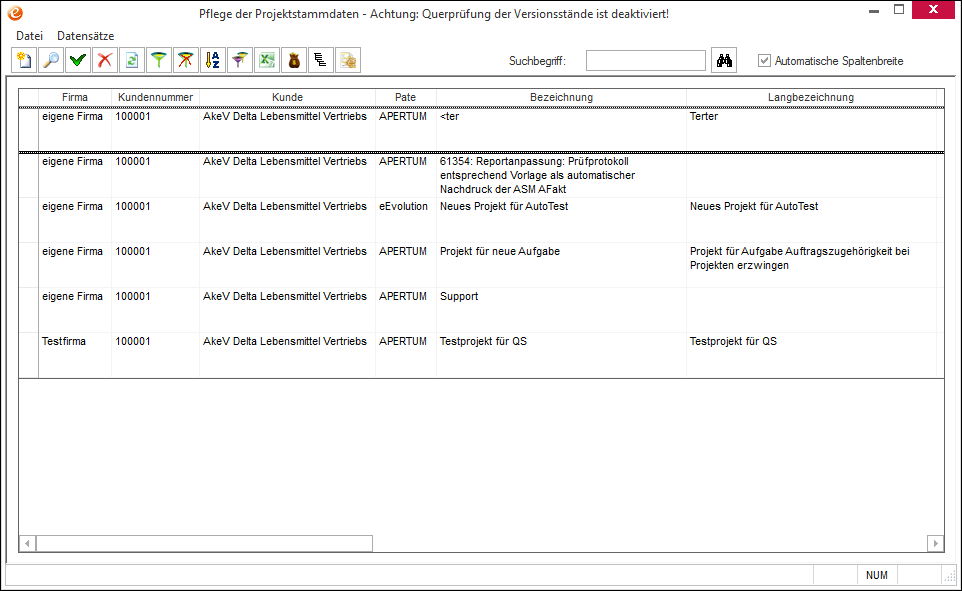Image resolution: width=962 pixels, height=591 pixels.
Task: Click the greyed-out documents toolbar icon
Action: click(348, 60)
